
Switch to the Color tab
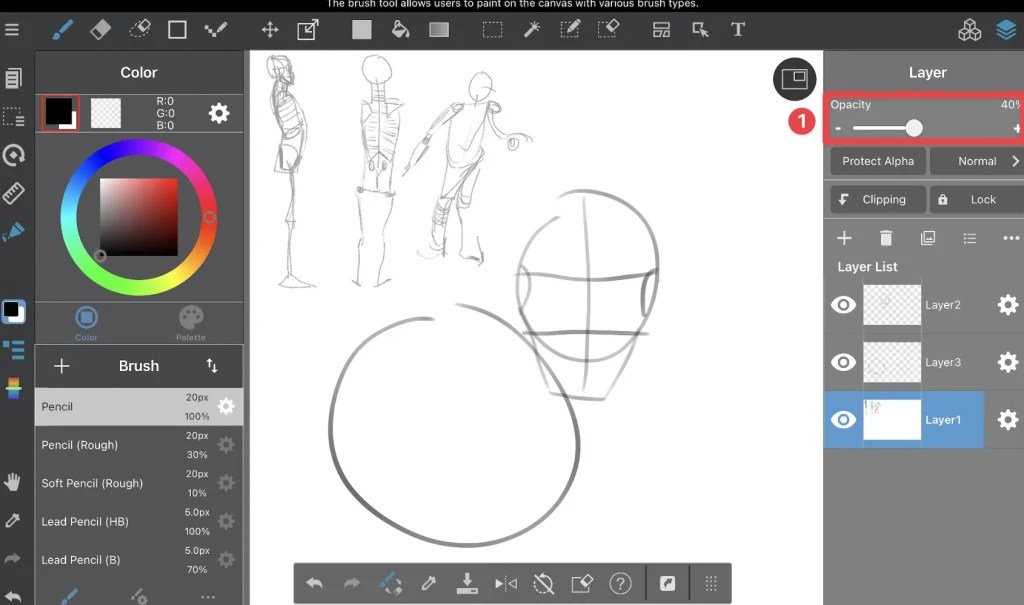85,322
